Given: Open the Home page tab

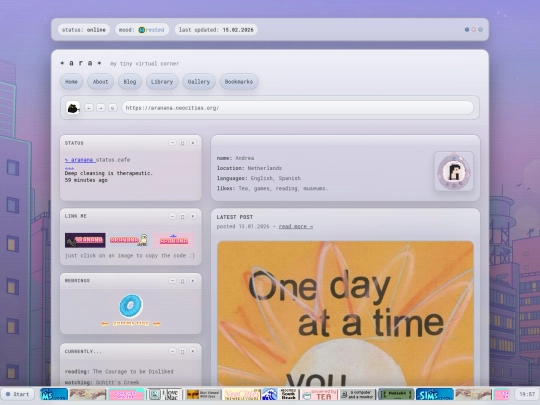Looking at the screenshot, I should pos(71,82).
